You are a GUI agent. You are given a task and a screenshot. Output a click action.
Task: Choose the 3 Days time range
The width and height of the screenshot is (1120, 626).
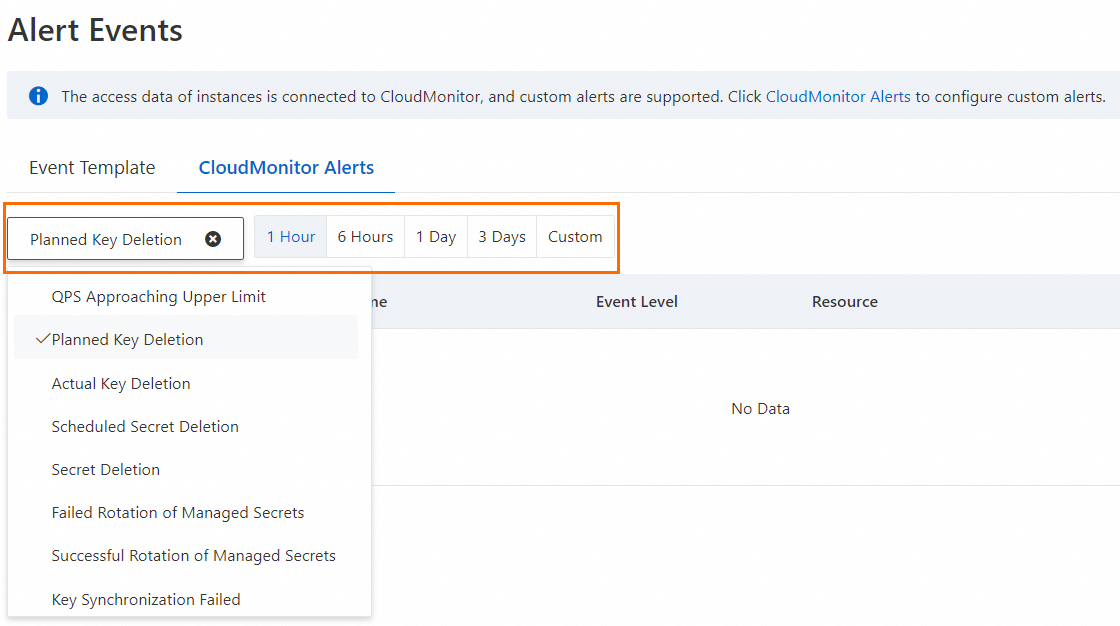click(501, 237)
